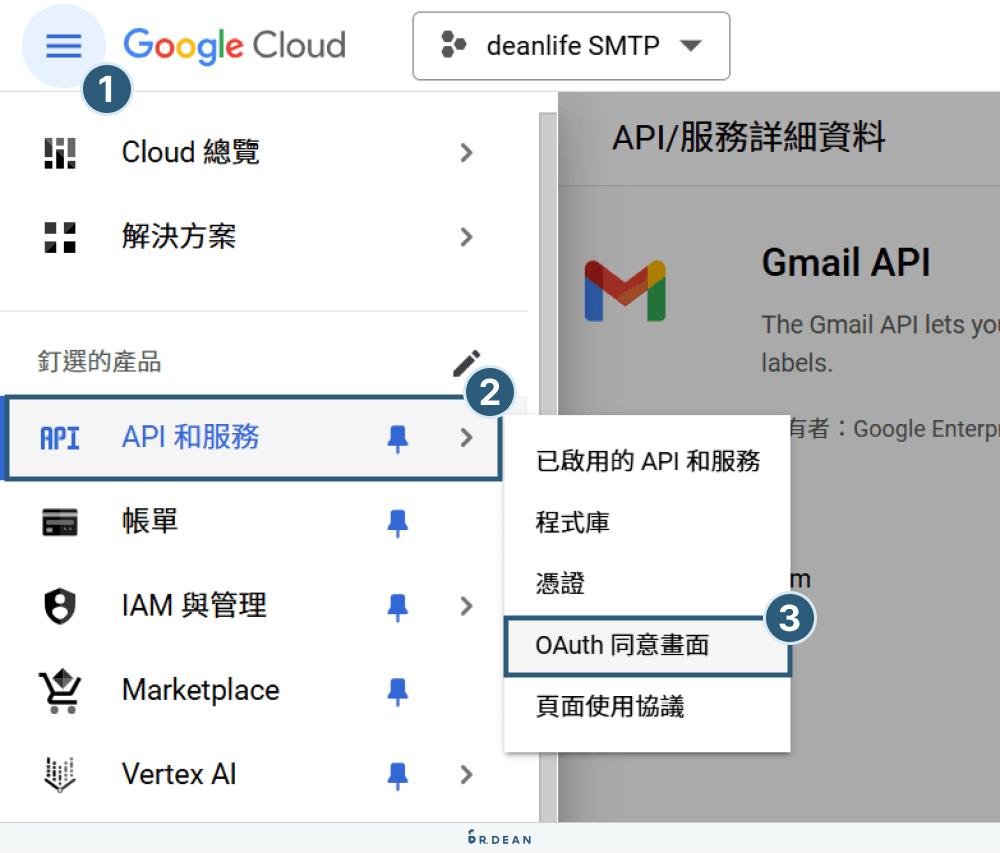This screenshot has width=1000, height=853.
Task: Click the 帳單 billing card icon
Action: pos(61,521)
